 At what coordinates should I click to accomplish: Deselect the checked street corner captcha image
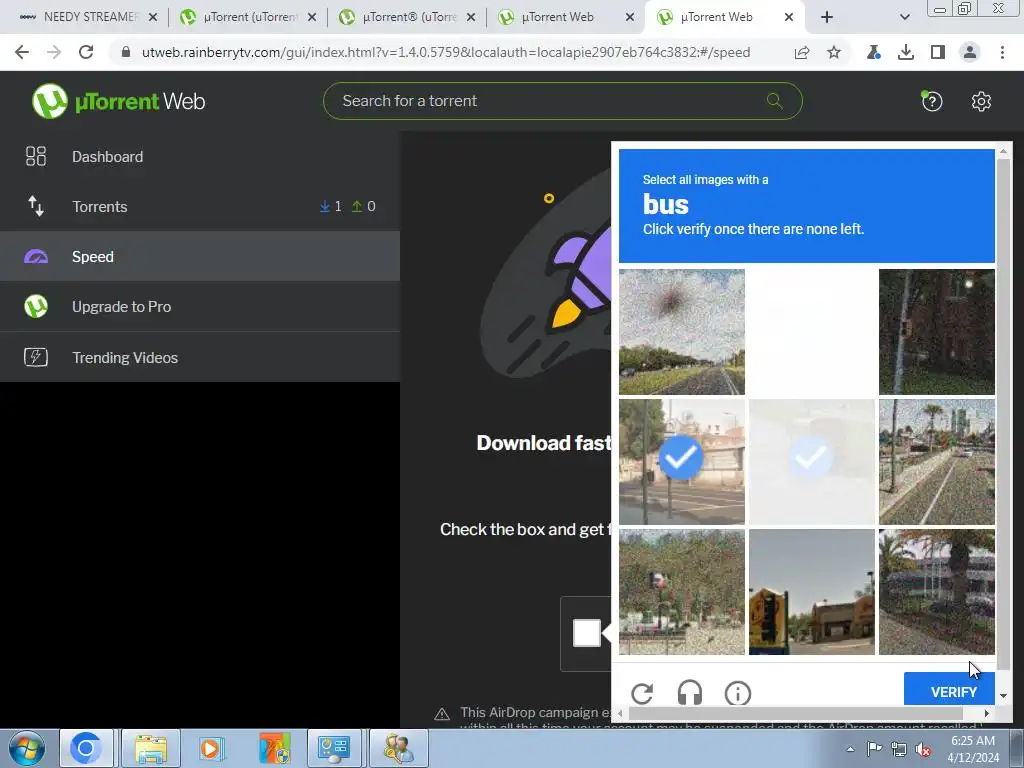click(681, 462)
